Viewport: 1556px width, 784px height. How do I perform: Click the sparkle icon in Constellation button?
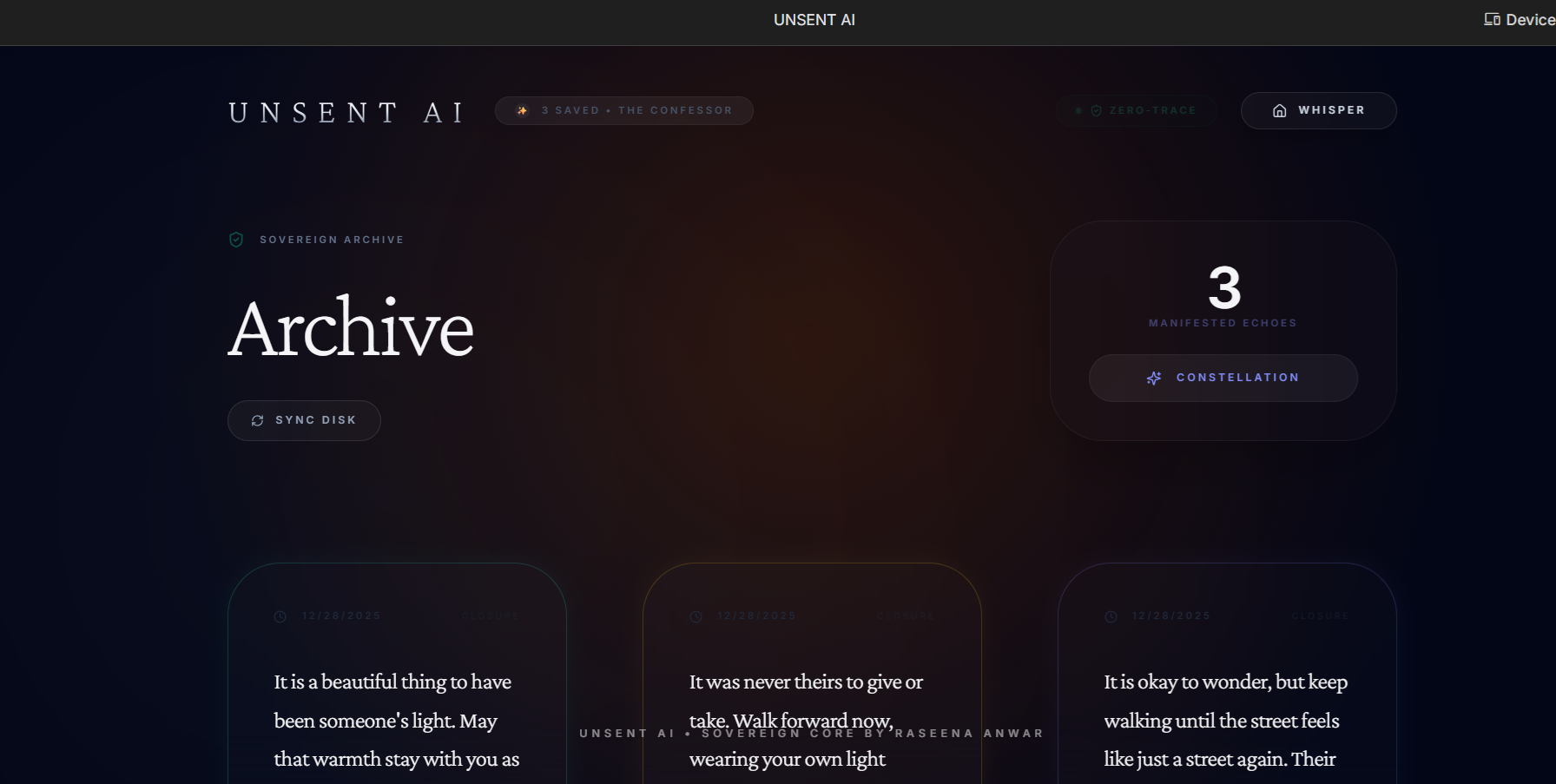[x=1154, y=378]
